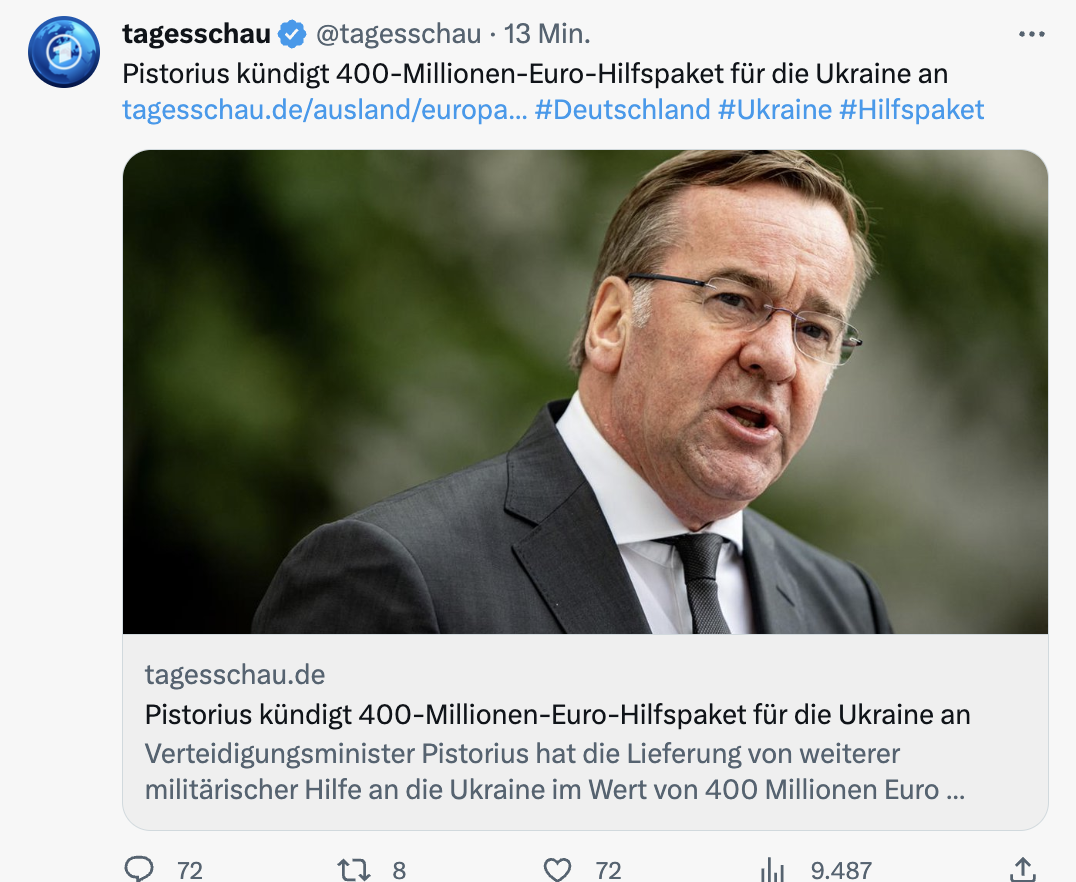
Task: Click the @tagesschau handle
Action: (x=399, y=34)
